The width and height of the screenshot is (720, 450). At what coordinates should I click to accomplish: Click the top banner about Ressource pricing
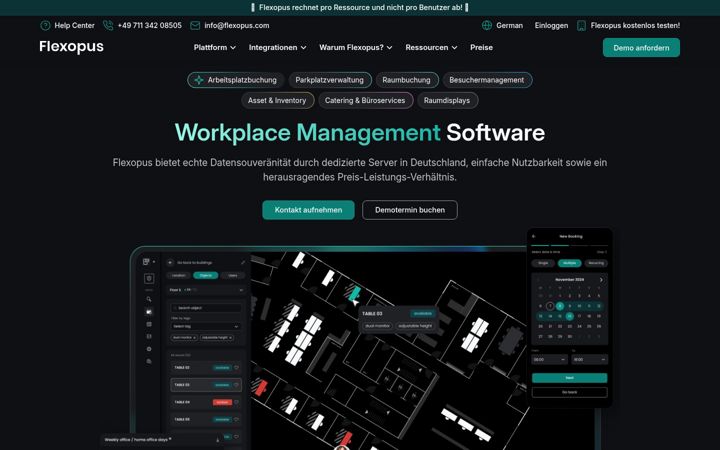tap(360, 7)
